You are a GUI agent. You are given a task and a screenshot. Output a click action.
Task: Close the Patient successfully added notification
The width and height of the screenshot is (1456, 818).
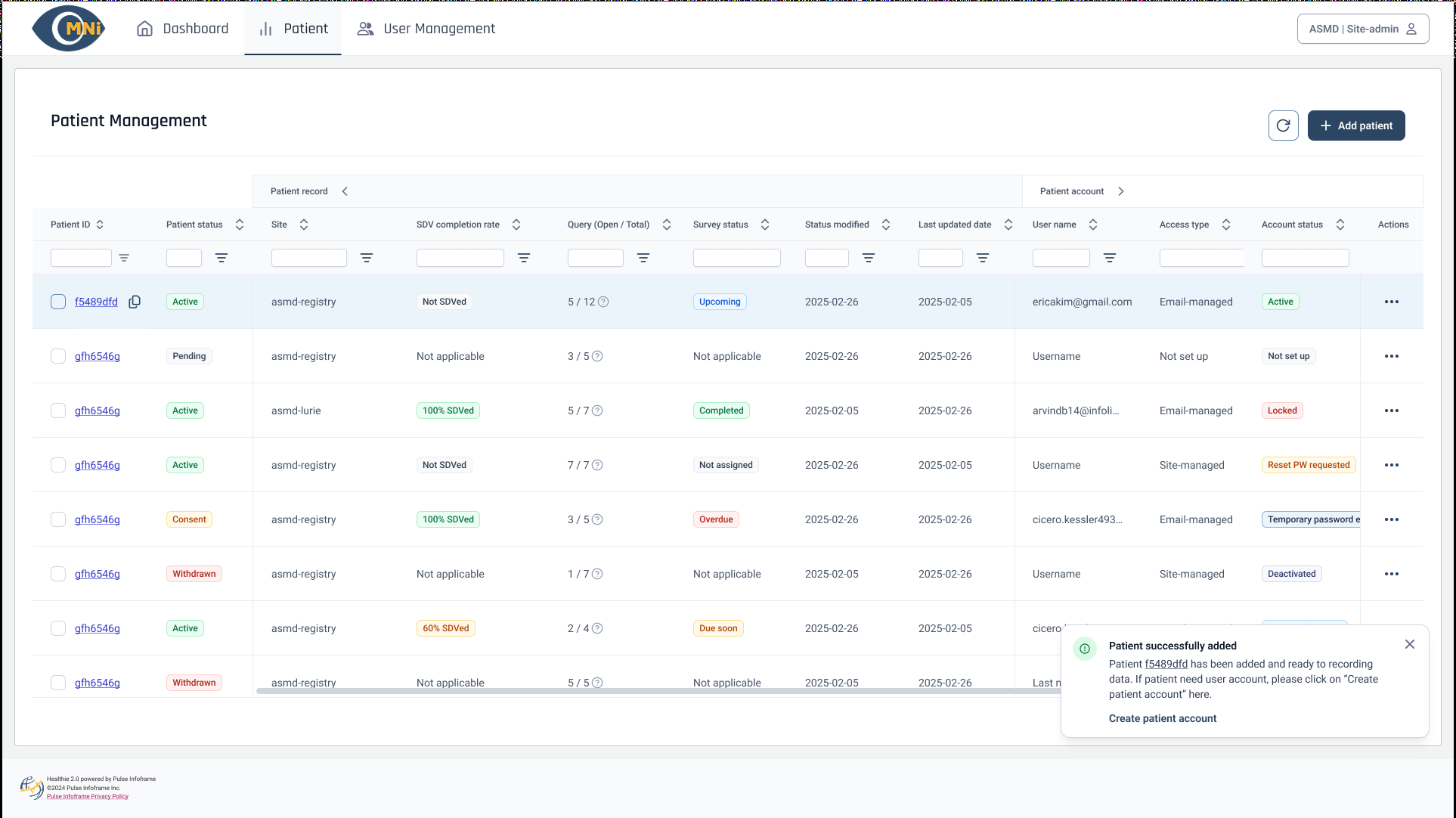(x=1410, y=644)
